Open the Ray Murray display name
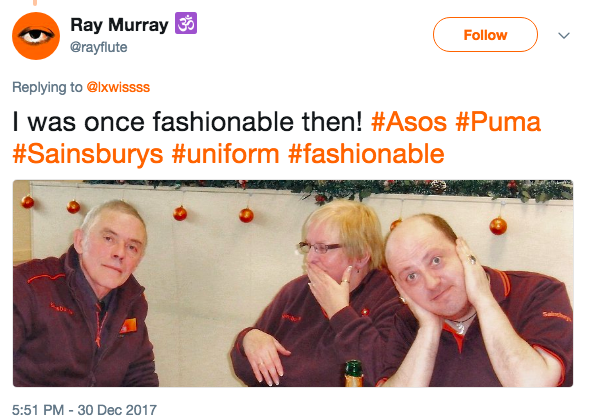 119,25
